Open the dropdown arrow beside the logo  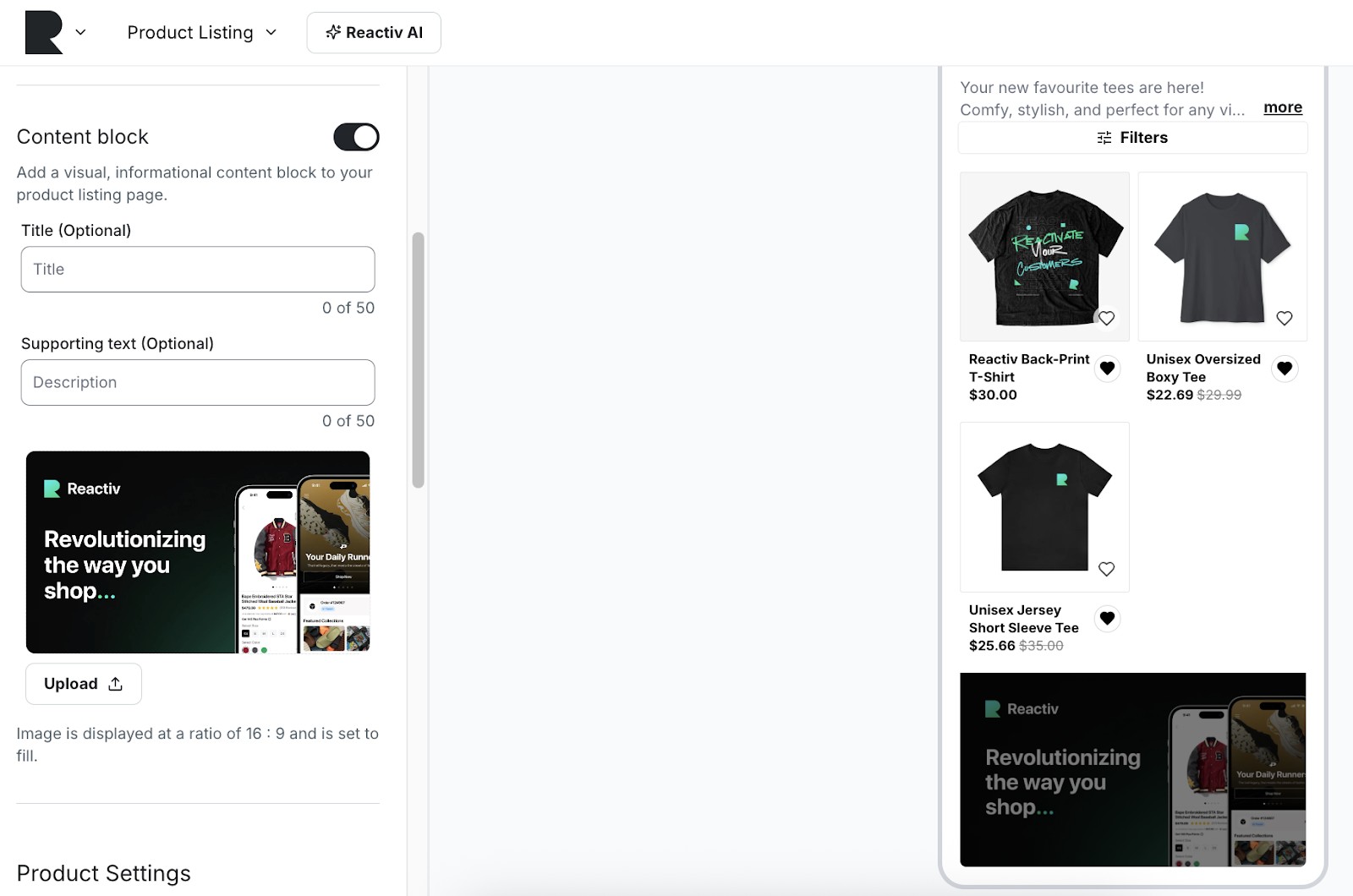coord(80,32)
